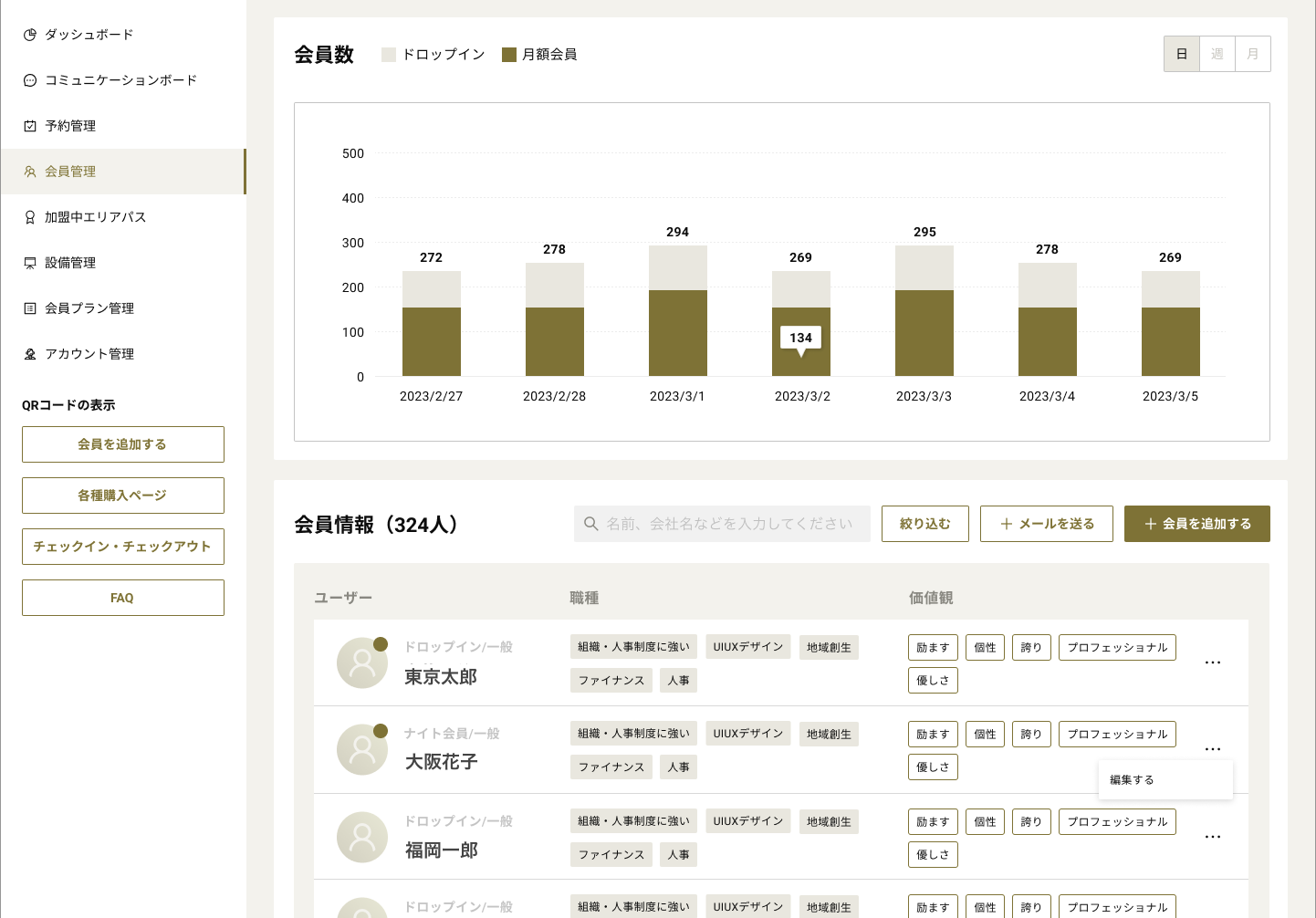
Task: Click プロフェッショナル tag in 東京太郎 row
Action: [x=1117, y=648]
